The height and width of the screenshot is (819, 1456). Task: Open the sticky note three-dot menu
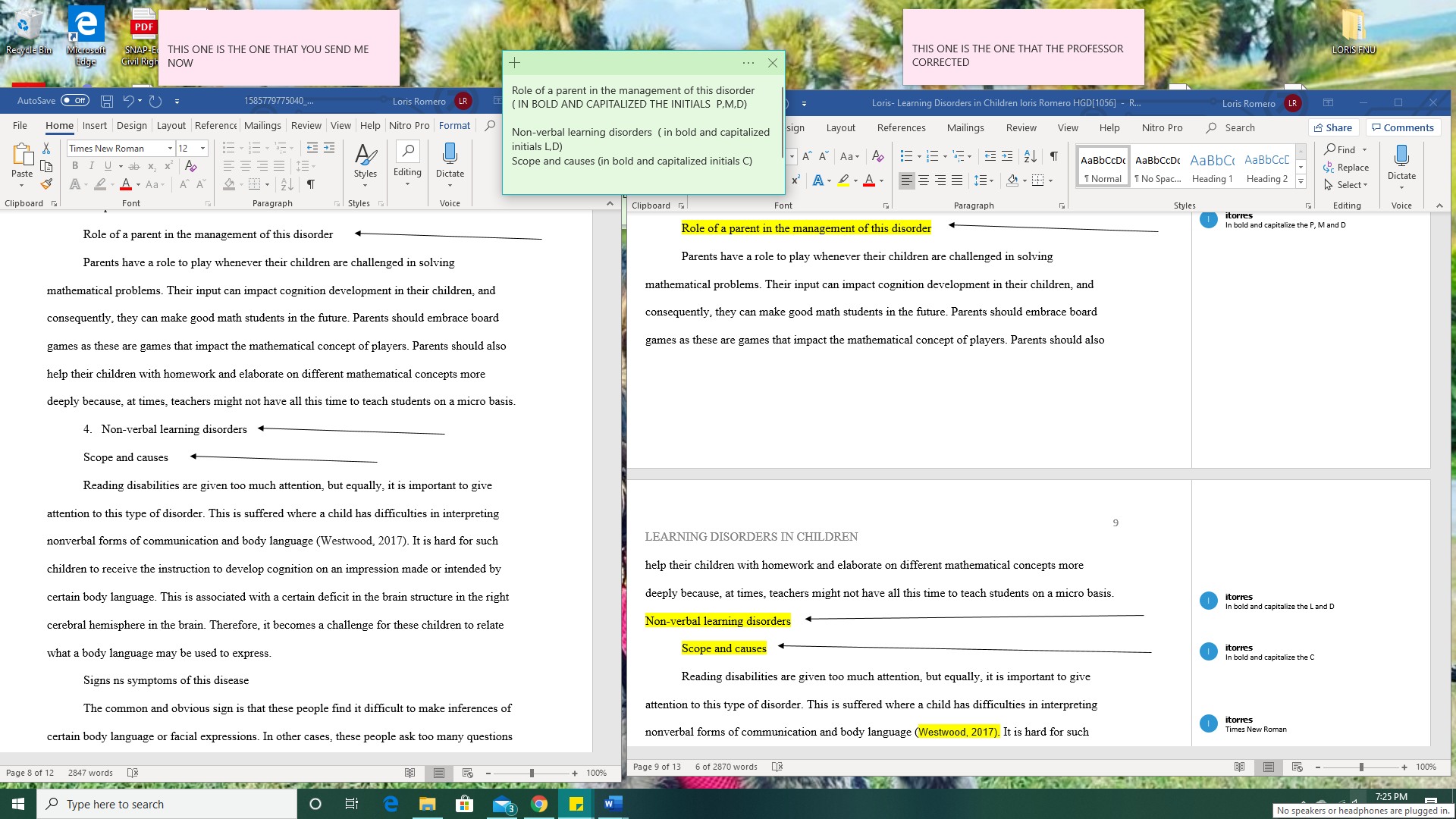(748, 63)
